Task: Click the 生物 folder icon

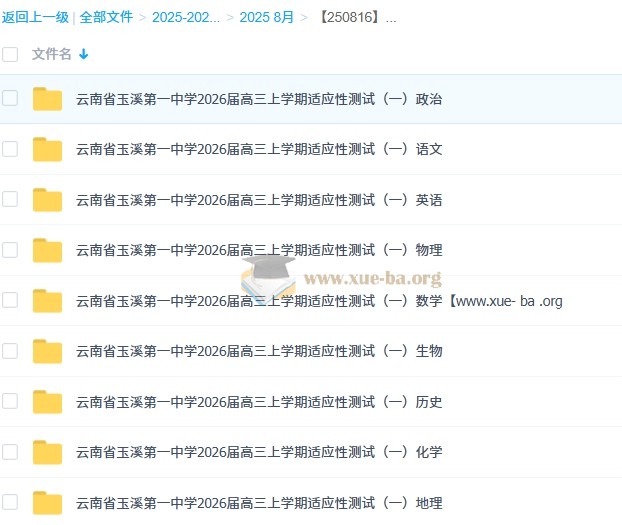Action: pyautogui.click(x=47, y=351)
